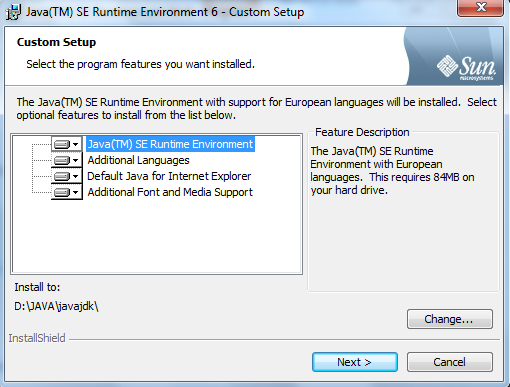Select Default Java for Internet Explorer feature
This screenshot has width=510, height=387.
point(169,176)
